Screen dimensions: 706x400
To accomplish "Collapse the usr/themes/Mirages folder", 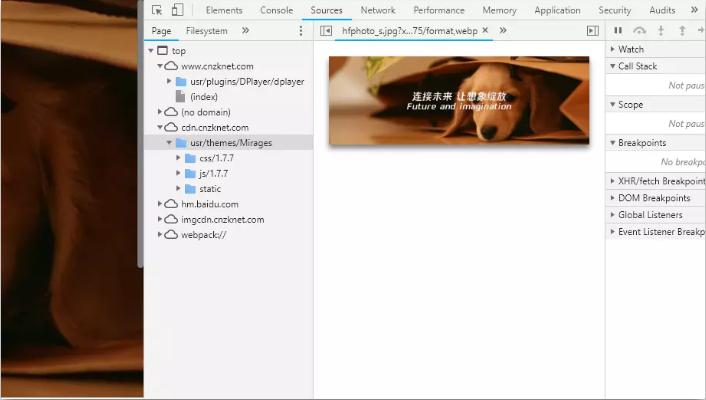I will point(169,143).
